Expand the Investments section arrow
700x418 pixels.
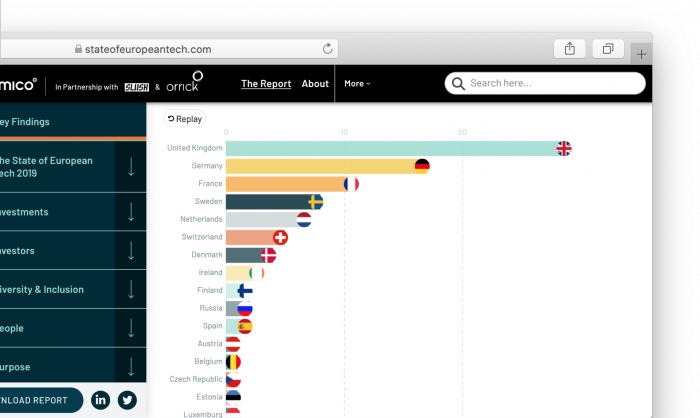(131, 212)
